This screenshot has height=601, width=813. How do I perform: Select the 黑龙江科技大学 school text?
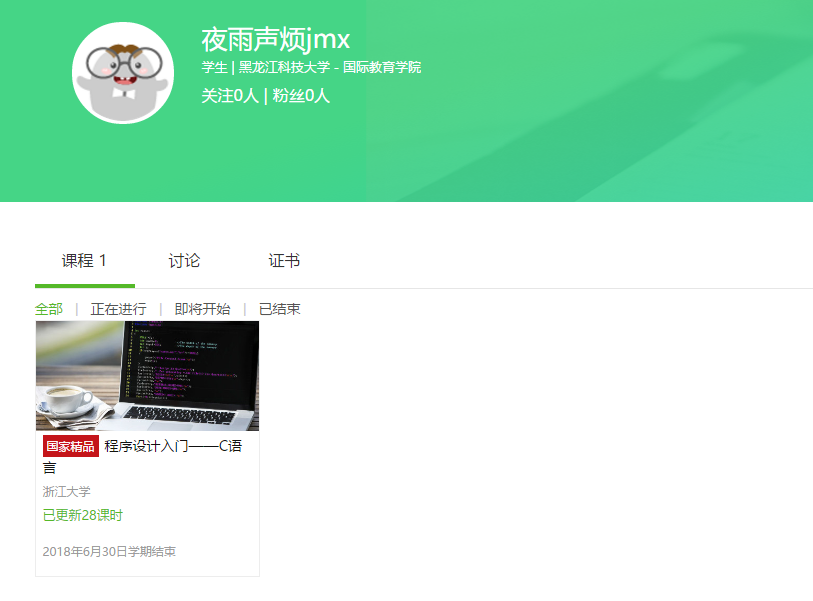point(284,67)
